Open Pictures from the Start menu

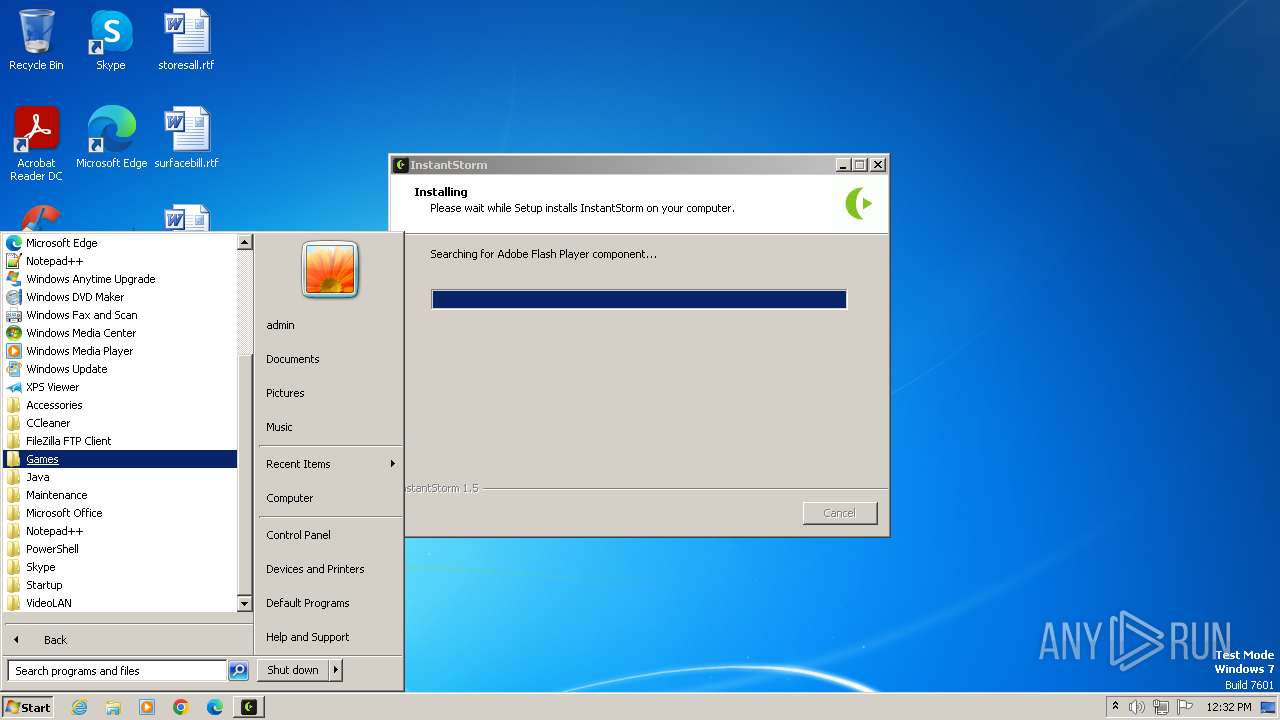point(330,393)
